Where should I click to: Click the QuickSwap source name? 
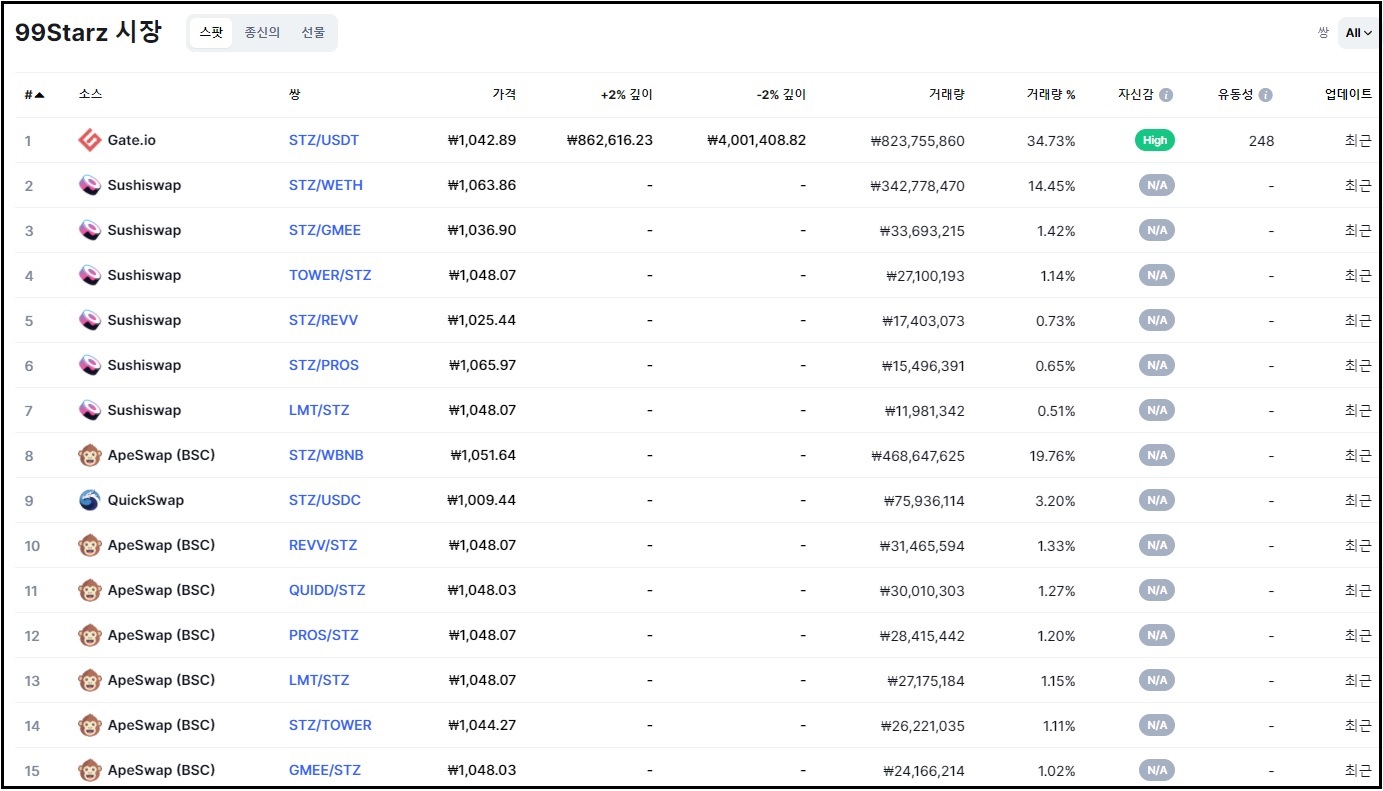coord(146,500)
